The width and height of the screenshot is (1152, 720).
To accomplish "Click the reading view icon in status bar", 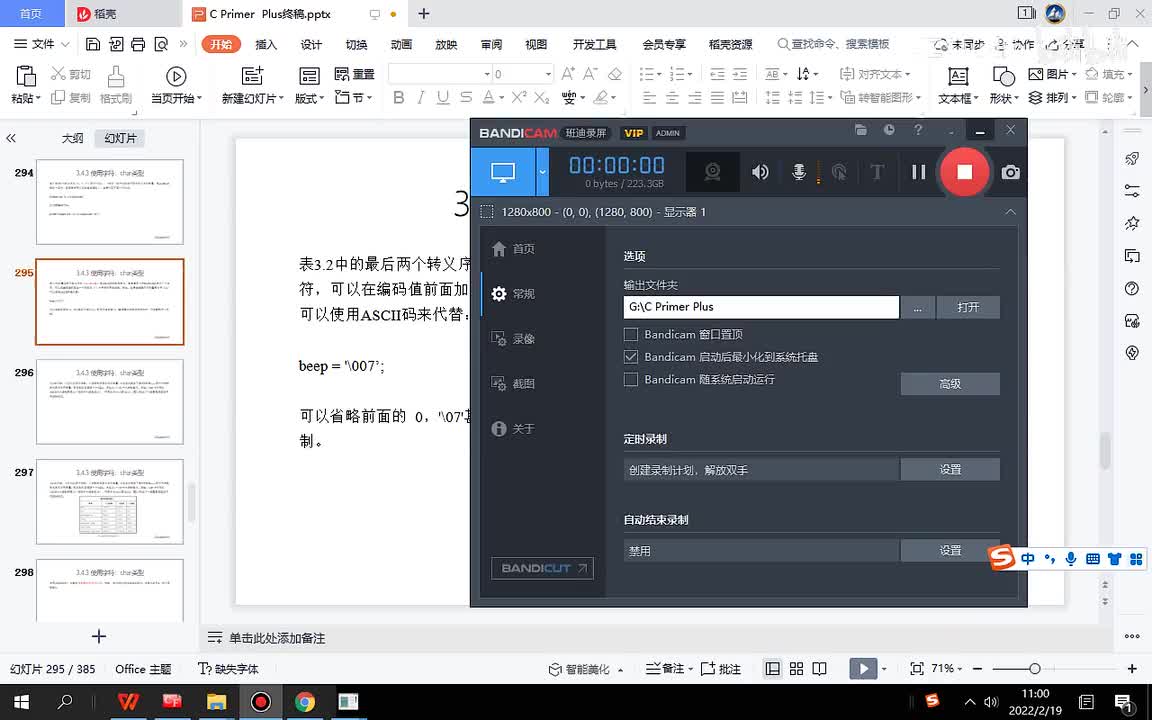I will coord(820,669).
